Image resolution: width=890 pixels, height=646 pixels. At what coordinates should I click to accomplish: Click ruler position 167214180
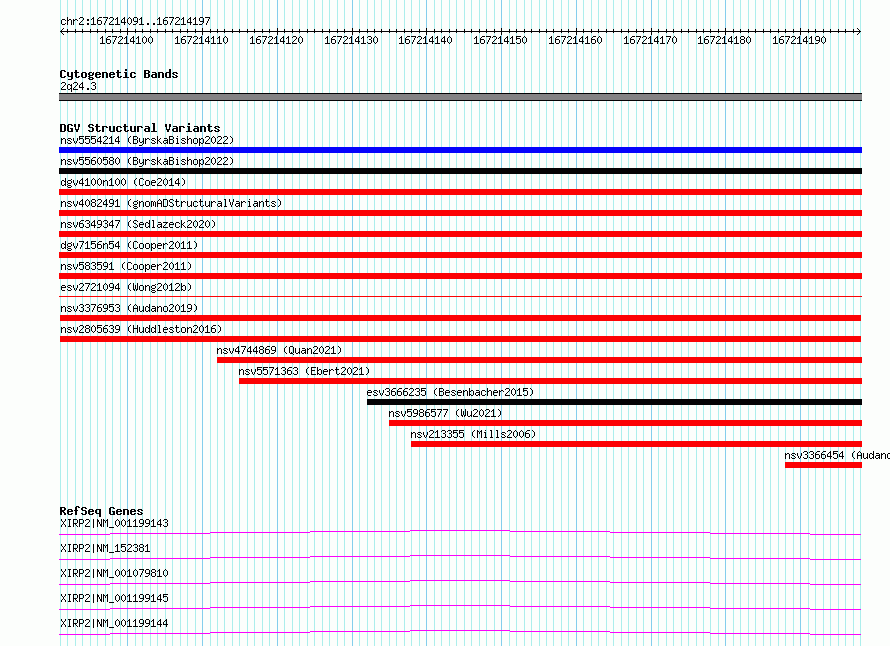pos(724,40)
